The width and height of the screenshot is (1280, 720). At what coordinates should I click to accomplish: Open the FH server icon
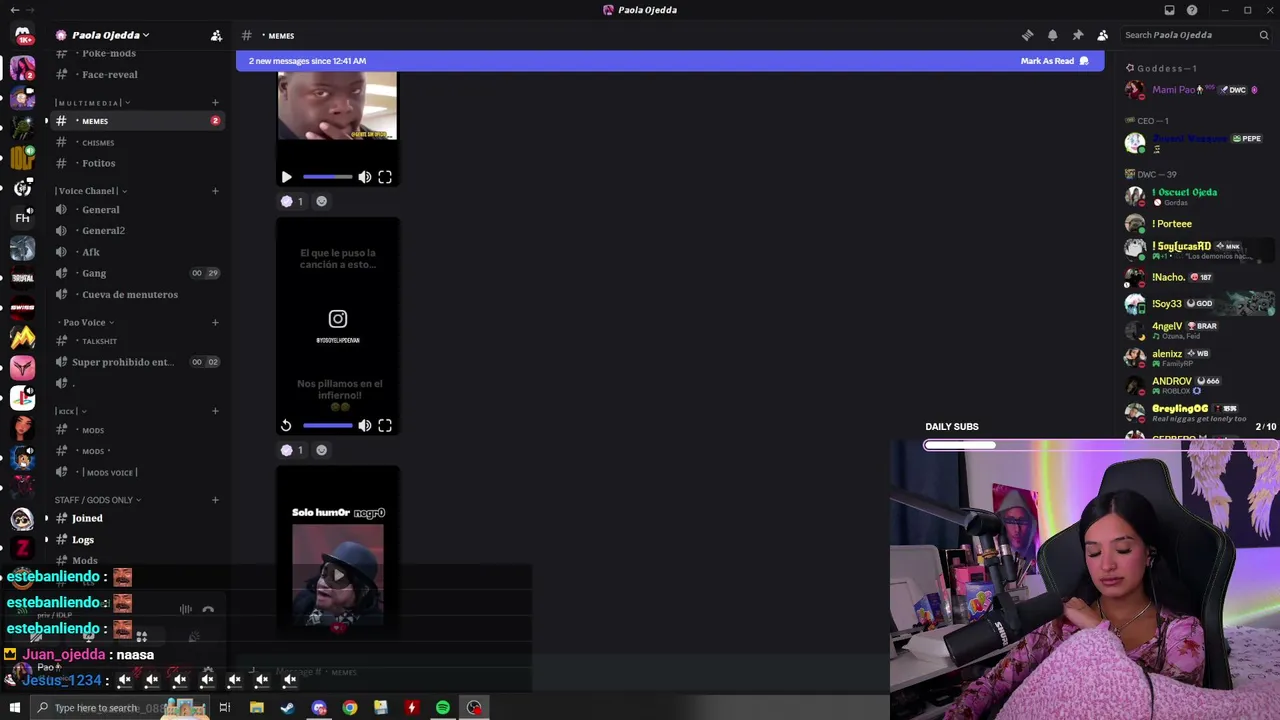(22, 218)
